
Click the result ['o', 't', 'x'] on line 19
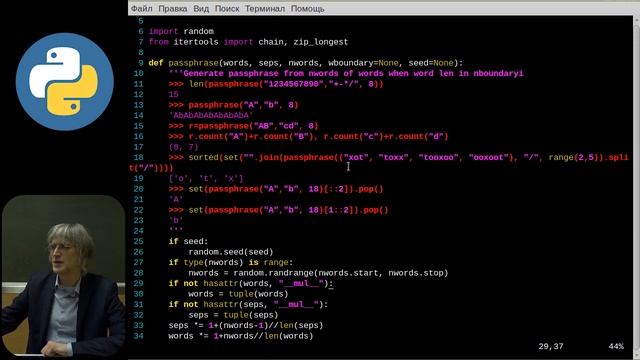click(206, 178)
